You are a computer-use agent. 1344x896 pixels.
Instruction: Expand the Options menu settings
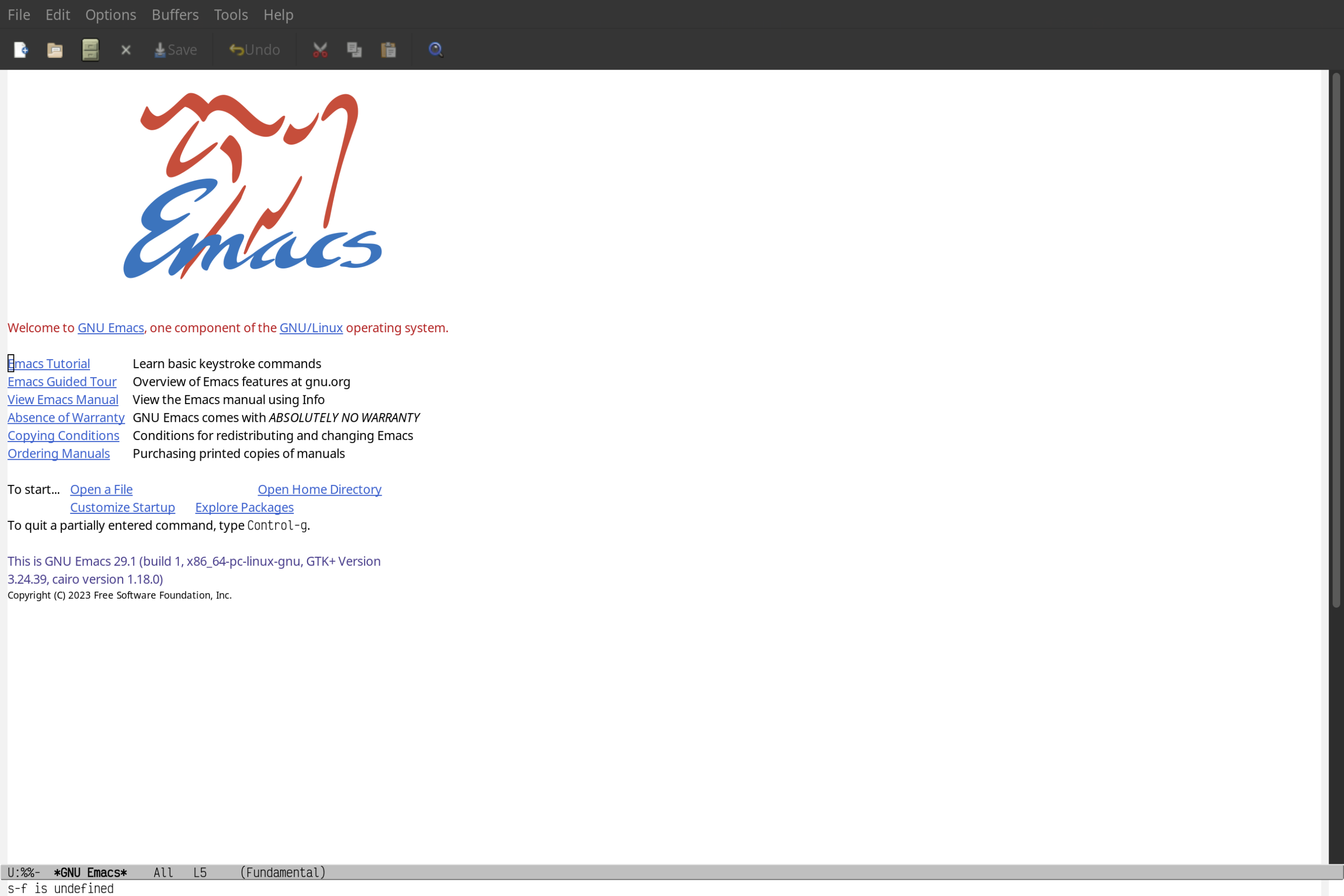(110, 14)
